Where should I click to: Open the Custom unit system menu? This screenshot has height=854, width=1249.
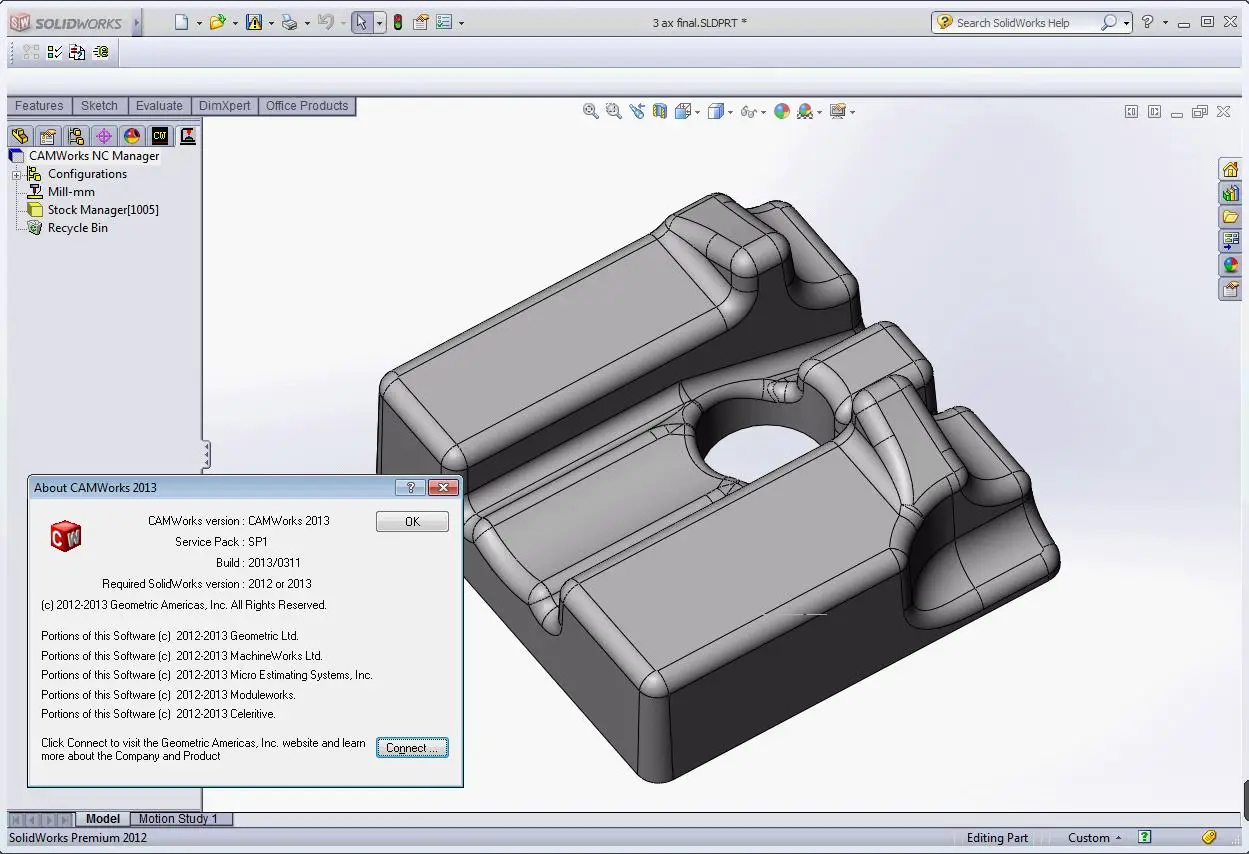[x=1094, y=838]
